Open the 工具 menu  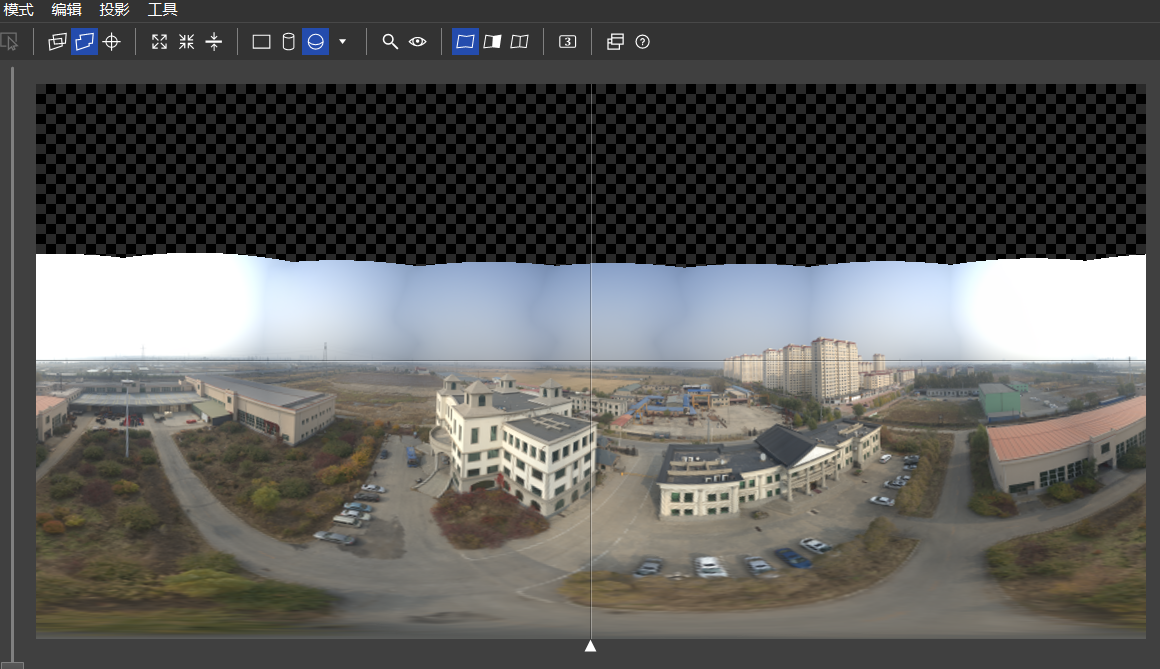tap(163, 10)
